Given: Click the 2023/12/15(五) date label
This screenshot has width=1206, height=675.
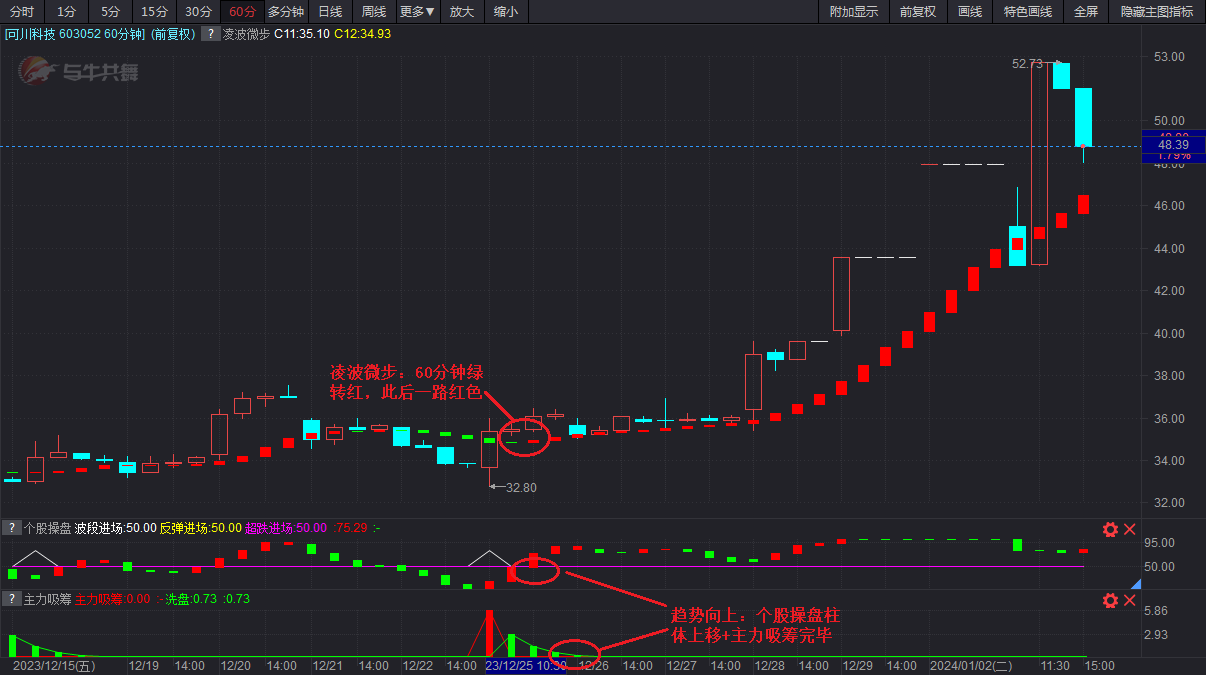Looking at the screenshot, I should [x=54, y=665].
